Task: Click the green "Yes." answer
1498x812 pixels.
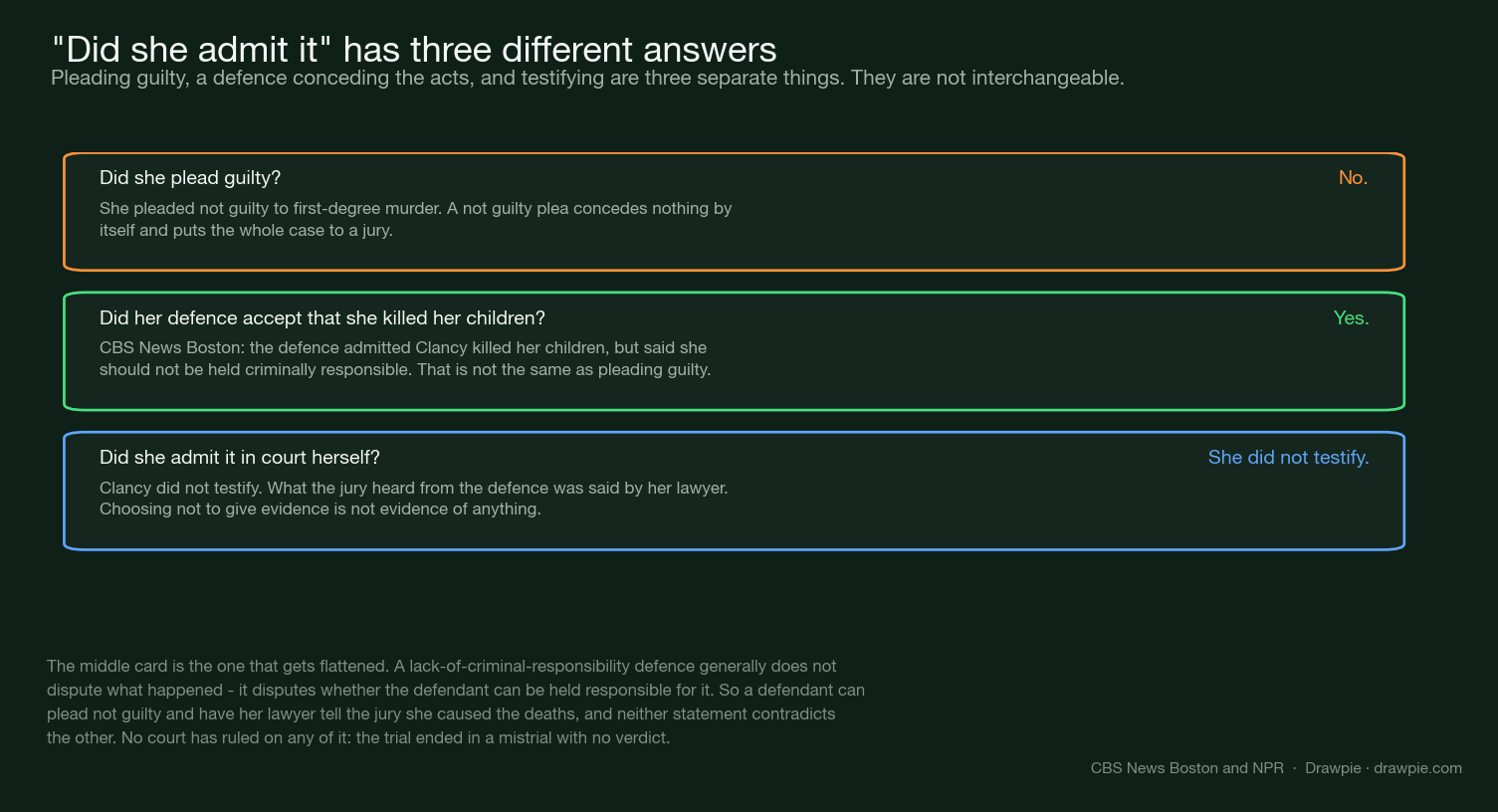Action: coord(1351,318)
